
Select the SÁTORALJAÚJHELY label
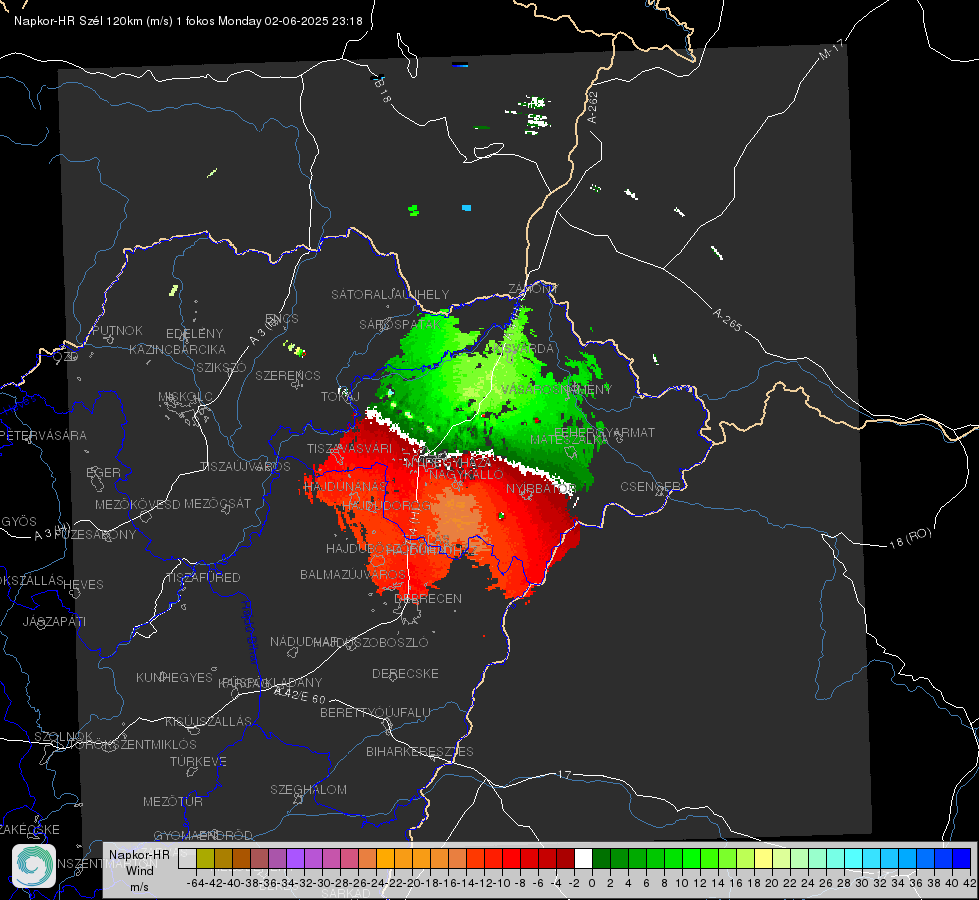[390, 294]
